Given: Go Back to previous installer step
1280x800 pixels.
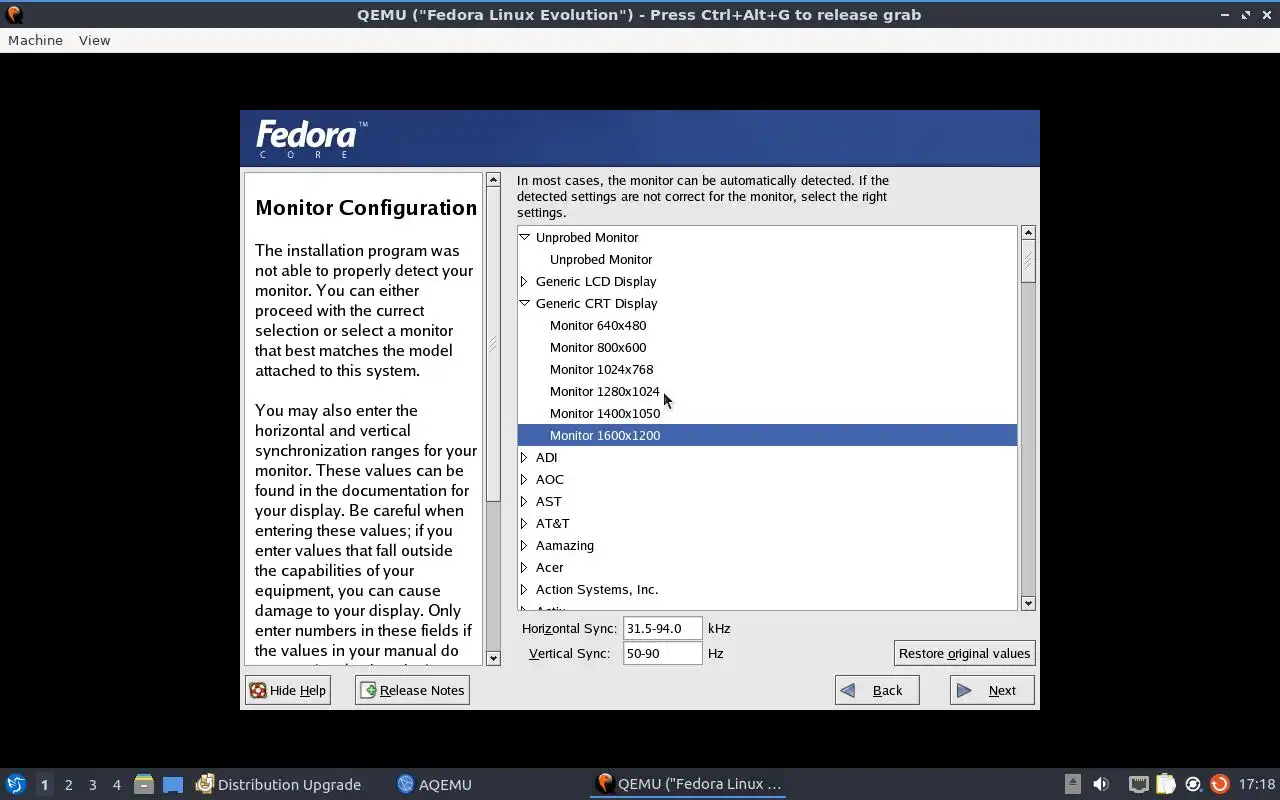Looking at the screenshot, I should (877, 690).
